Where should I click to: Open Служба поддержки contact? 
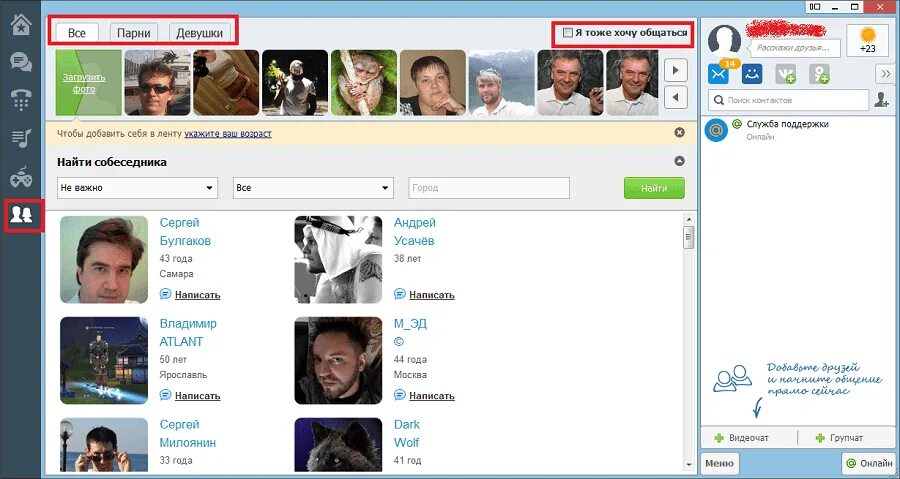798,130
